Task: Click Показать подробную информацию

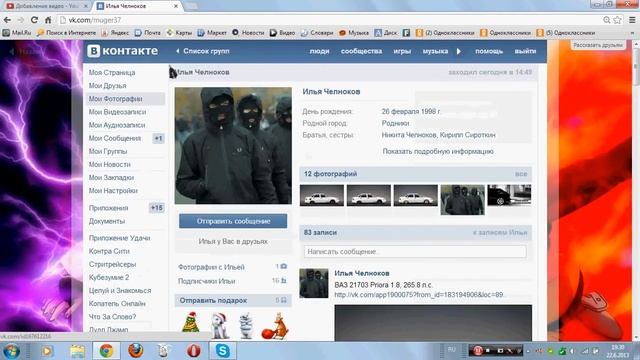Action: pos(438,151)
